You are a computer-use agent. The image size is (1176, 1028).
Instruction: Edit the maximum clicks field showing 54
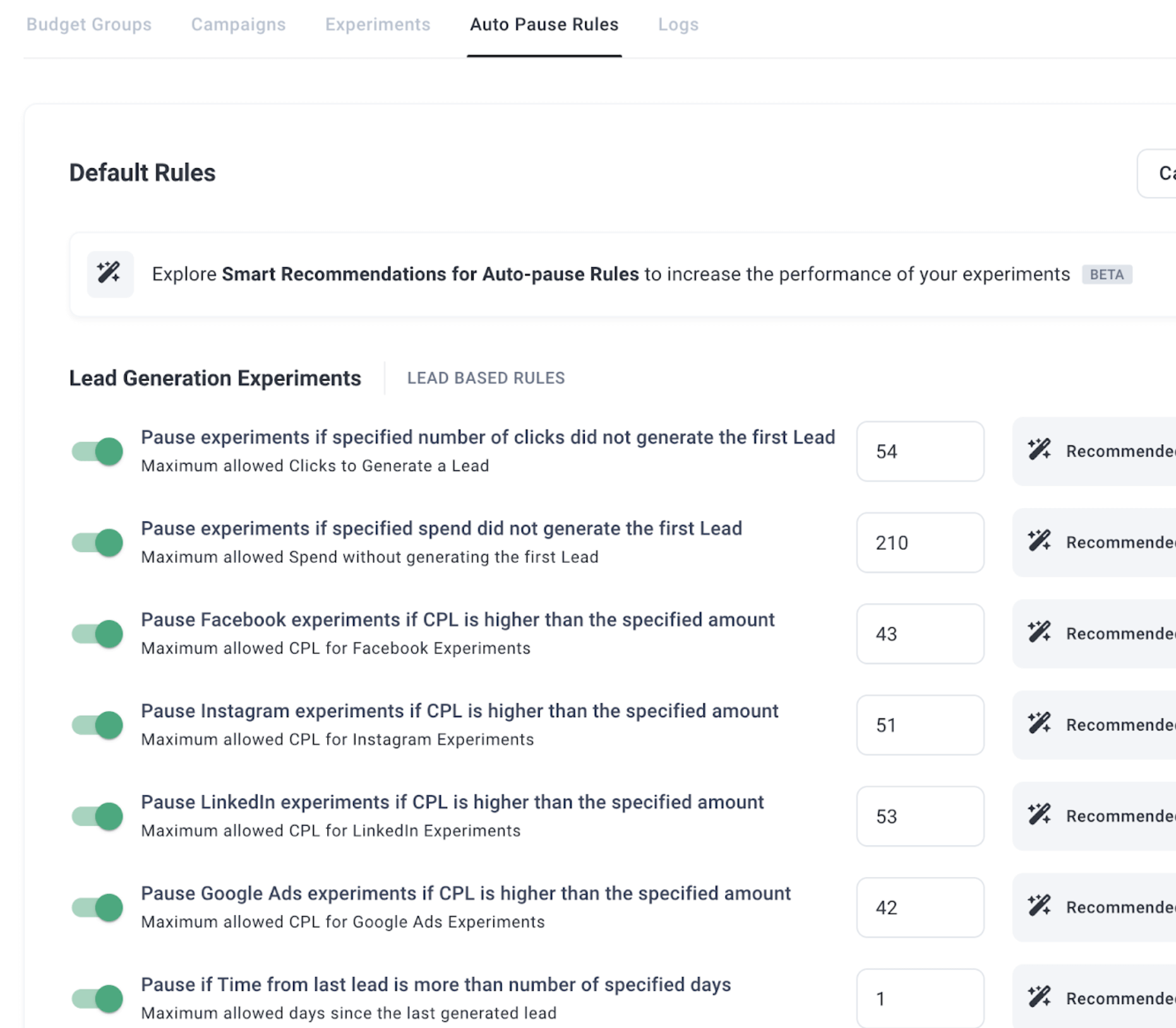(920, 451)
